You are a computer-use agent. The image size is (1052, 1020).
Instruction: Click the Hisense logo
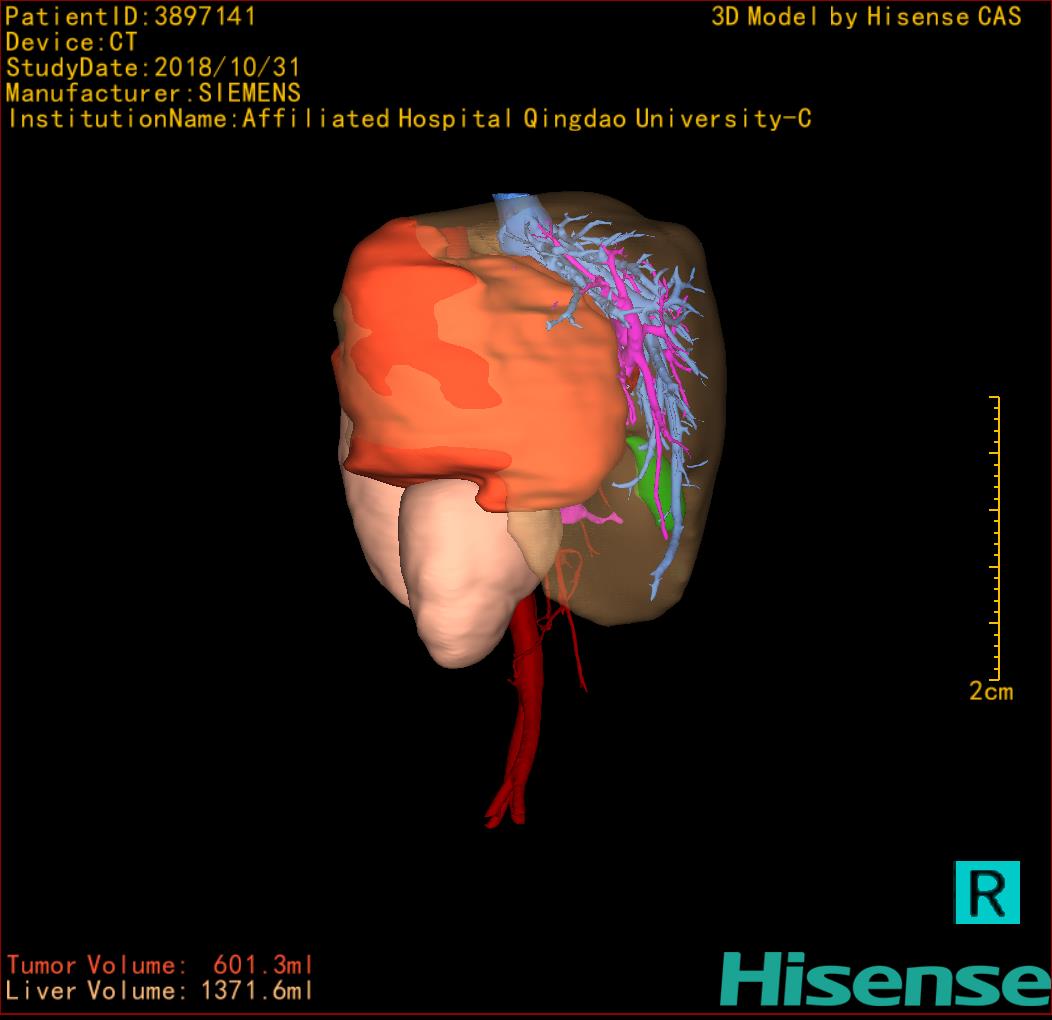tap(884, 979)
